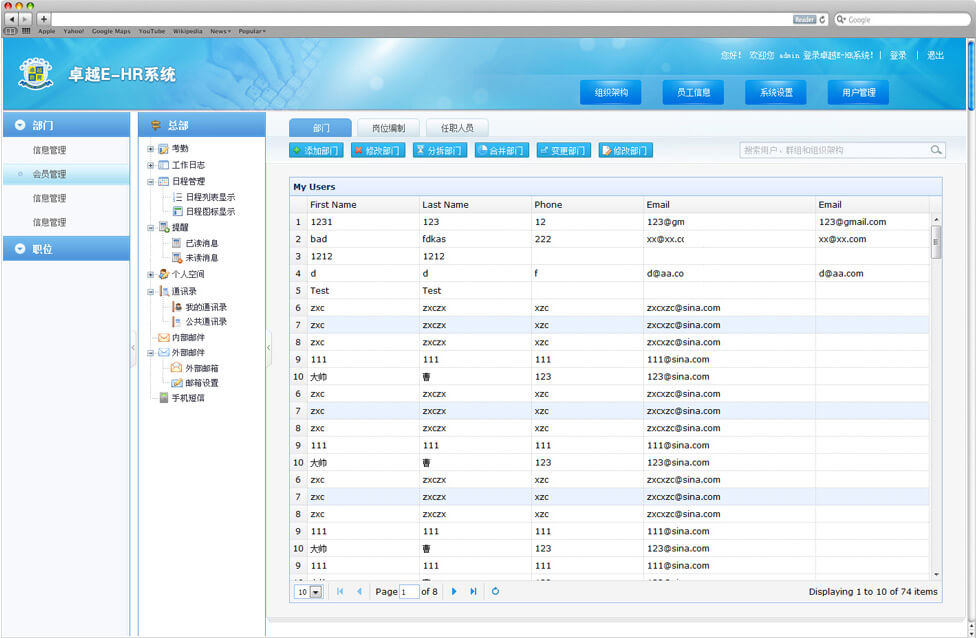The height and width of the screenshot is (638, 976).
Task: Switch to the 任职人员 tab
Action: (x=457, y=128)
